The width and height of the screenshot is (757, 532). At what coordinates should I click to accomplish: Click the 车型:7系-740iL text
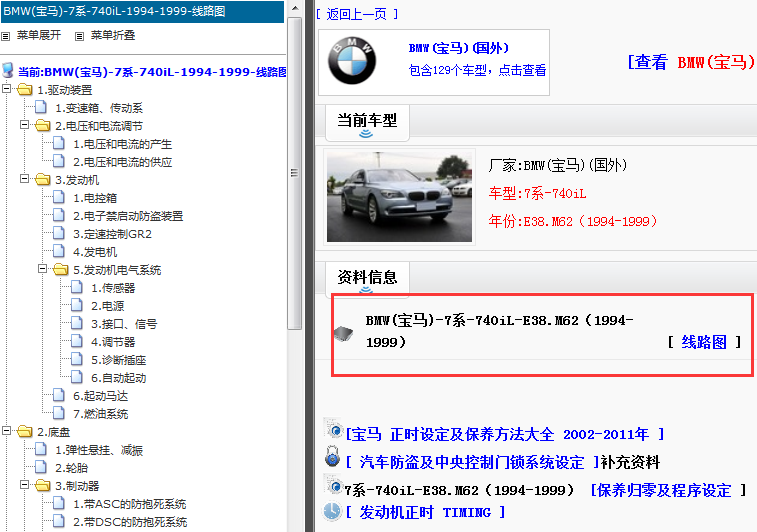coord(537,194)
